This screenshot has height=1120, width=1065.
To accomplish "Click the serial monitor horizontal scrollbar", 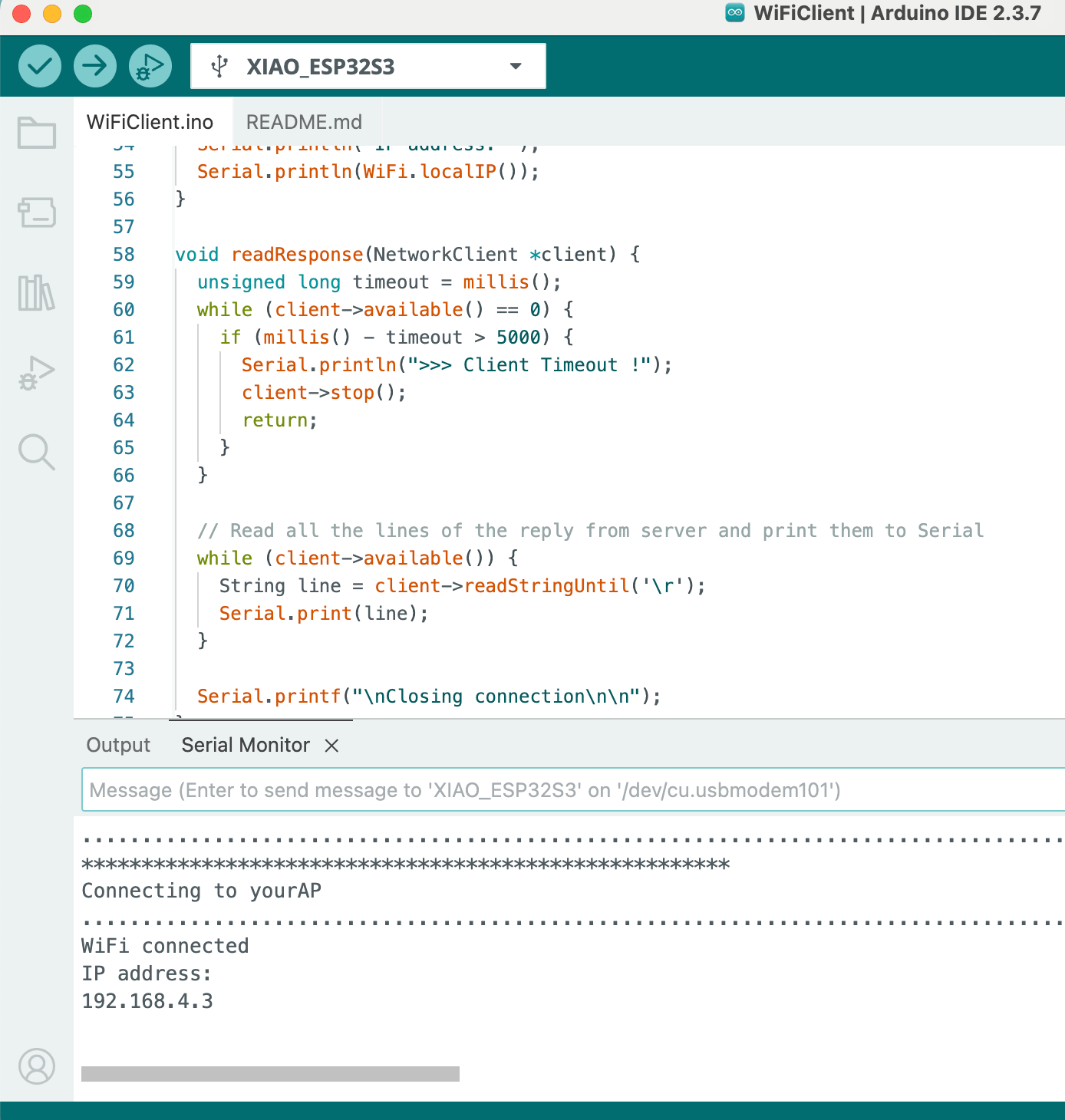I will click(270, 1074).
